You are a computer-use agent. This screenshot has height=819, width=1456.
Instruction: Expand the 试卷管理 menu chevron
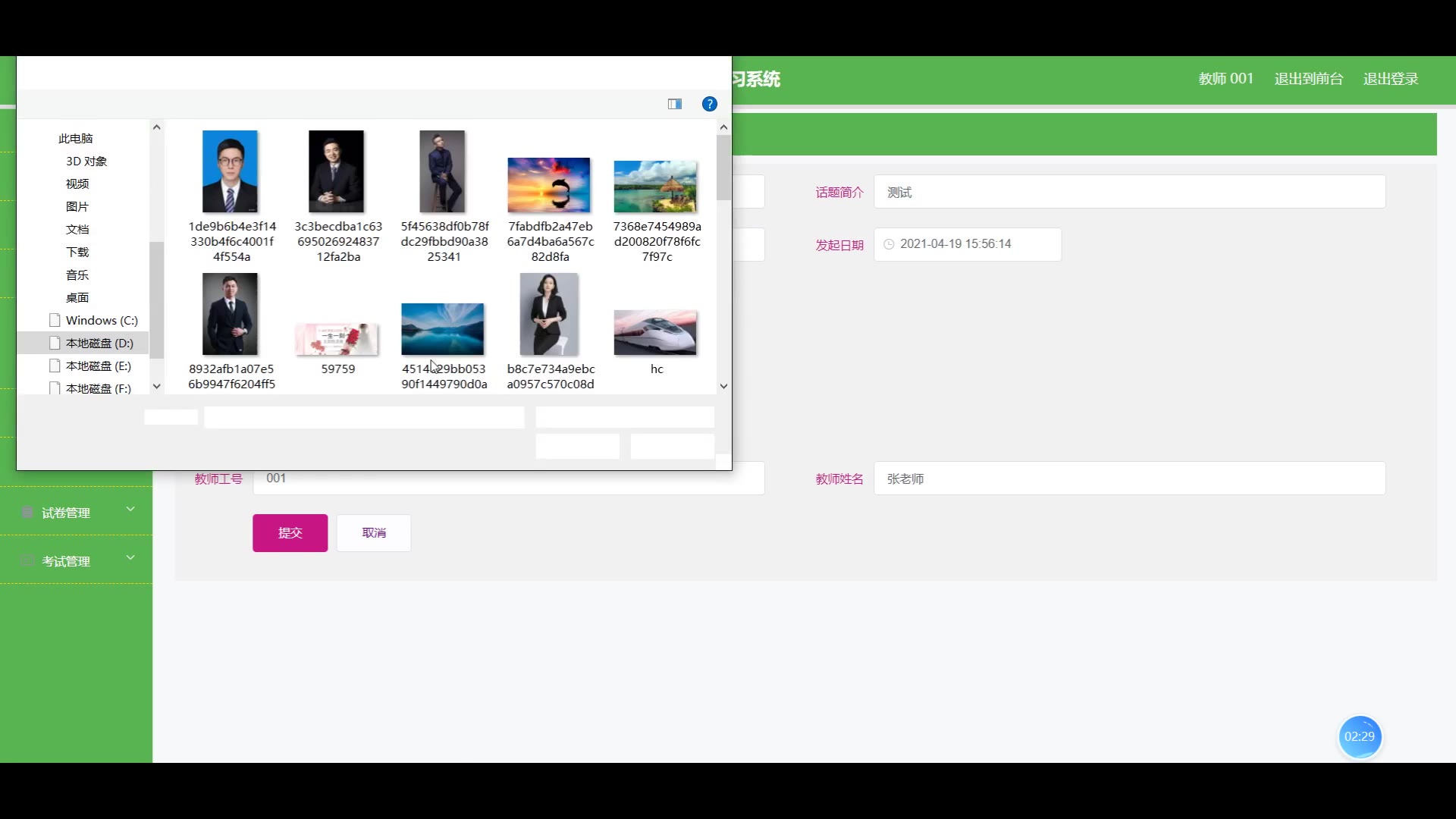[x=130, y=509]
